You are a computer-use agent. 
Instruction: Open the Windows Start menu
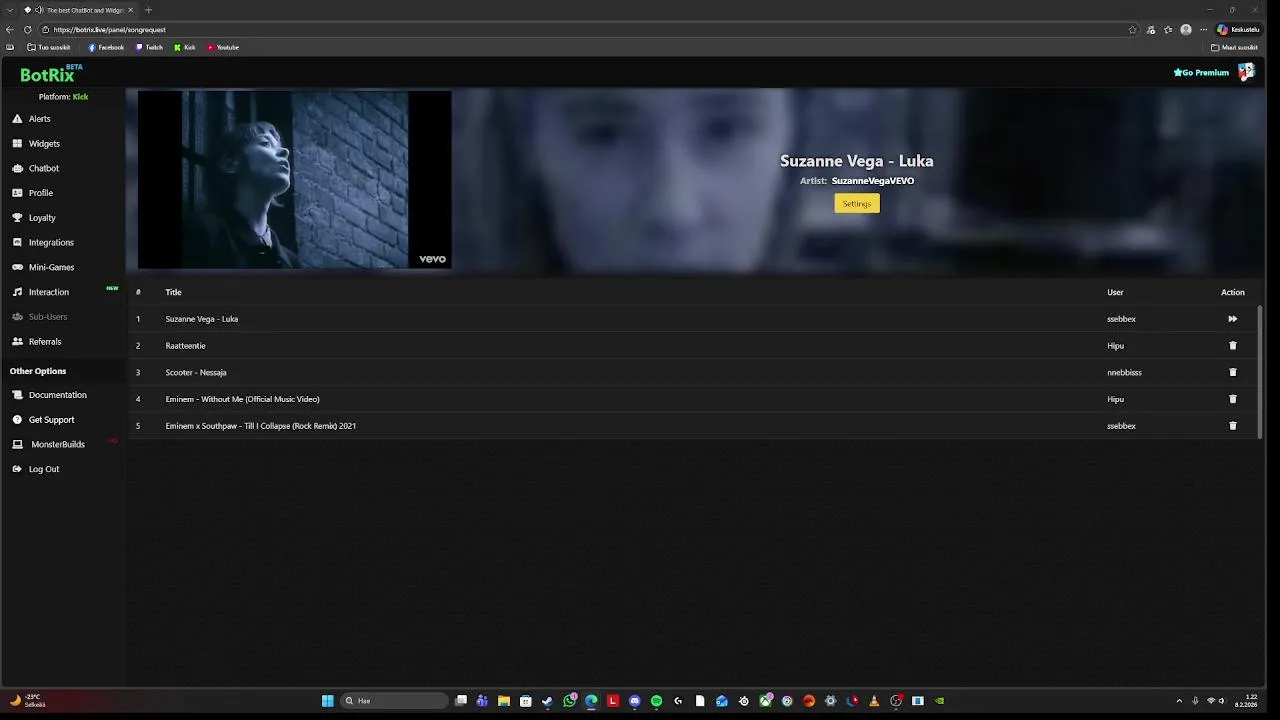pyautogui.click(x=327, y=701)
